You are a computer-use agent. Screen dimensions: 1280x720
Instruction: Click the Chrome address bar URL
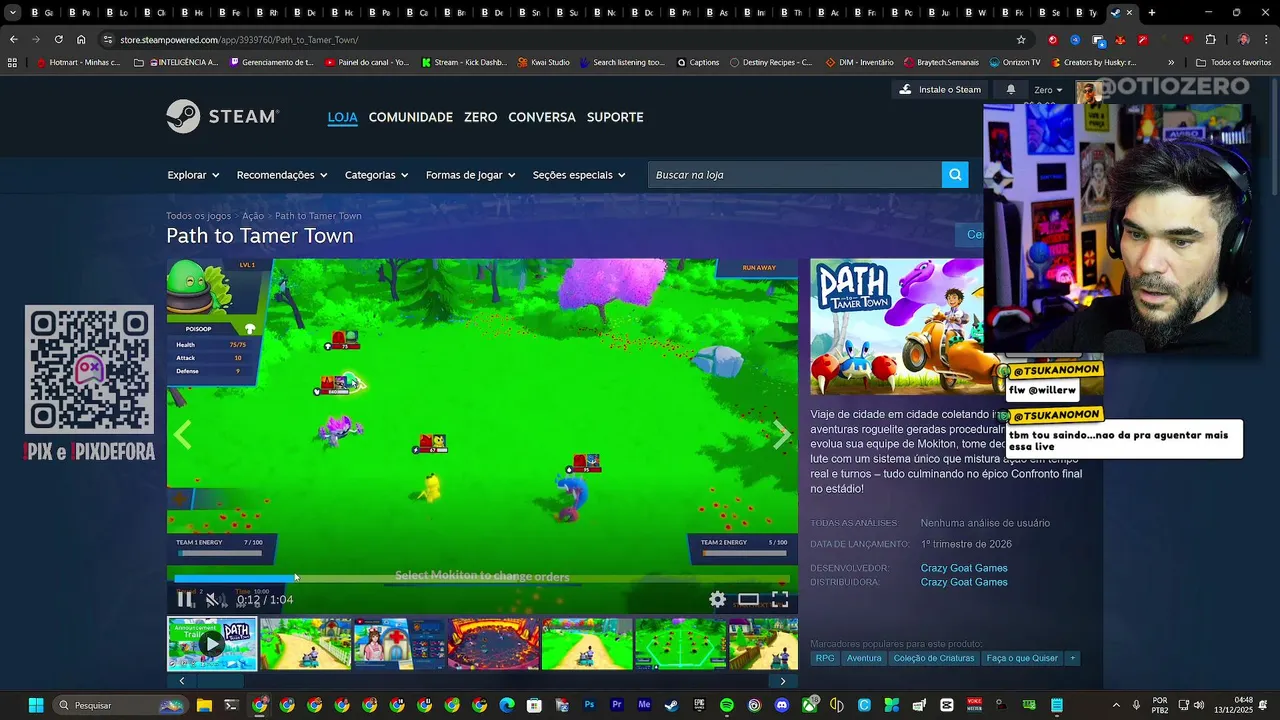[239, 40]
